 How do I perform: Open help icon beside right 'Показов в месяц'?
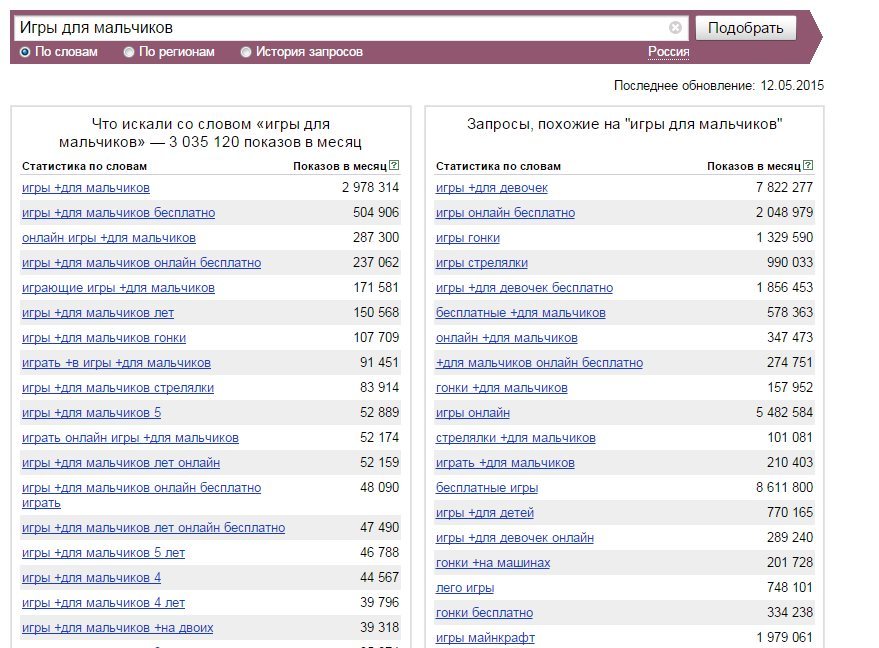tap(808, 165)
